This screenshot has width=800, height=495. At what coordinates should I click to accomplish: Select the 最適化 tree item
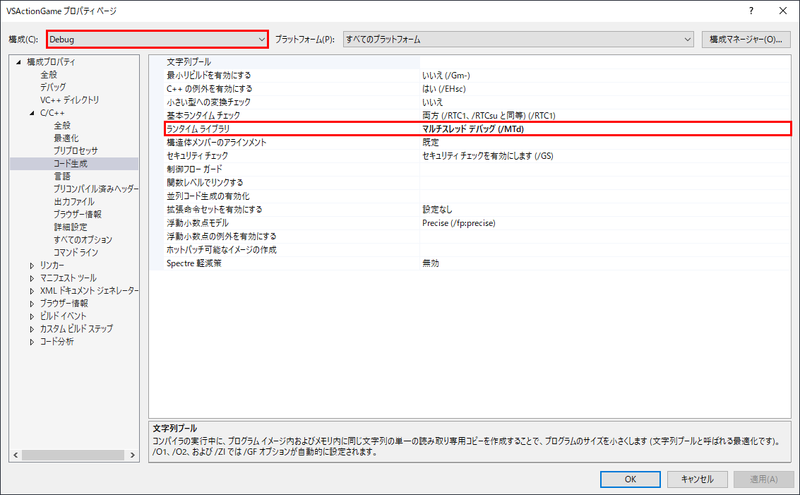66,138
